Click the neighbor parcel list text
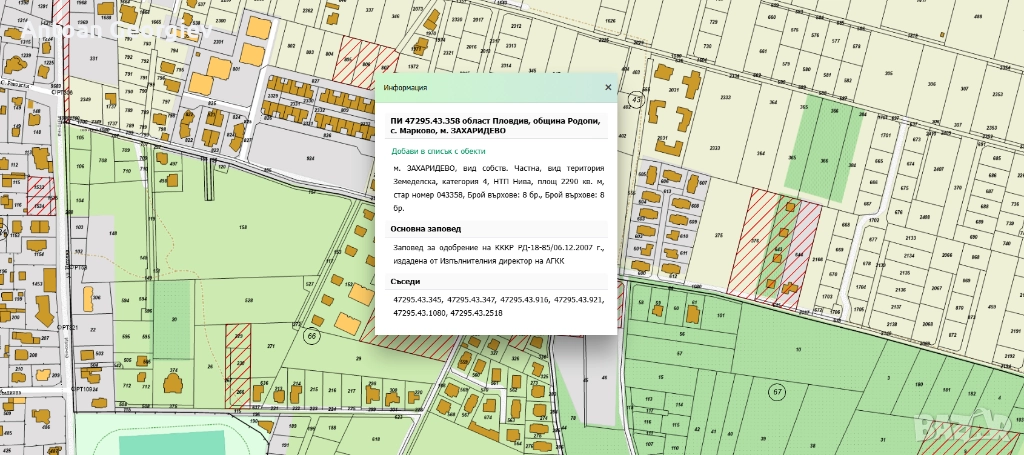 [497, 306]
